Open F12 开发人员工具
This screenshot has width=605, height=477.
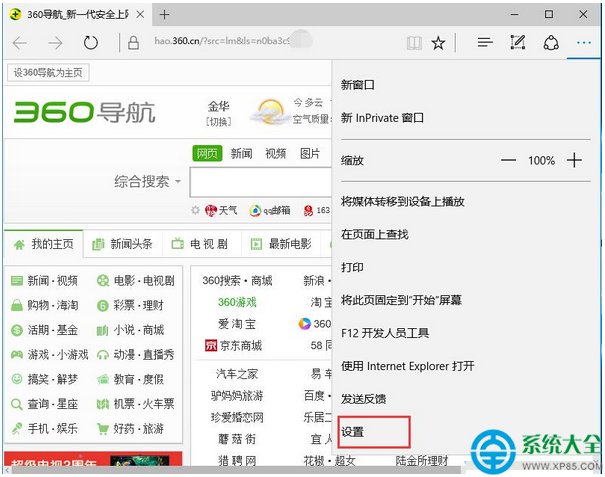coord(385,333)
